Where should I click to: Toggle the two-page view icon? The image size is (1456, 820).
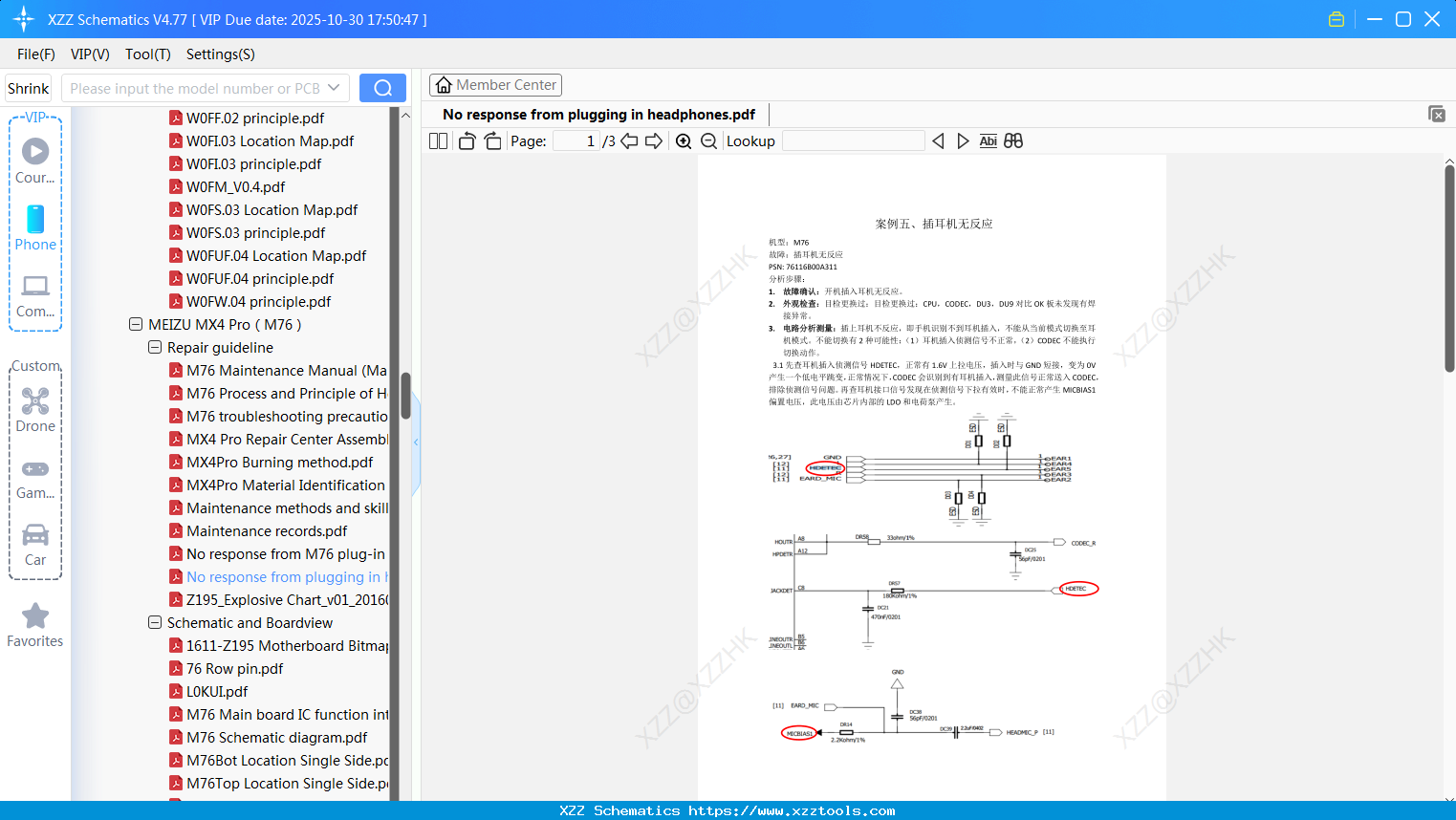point(438,140)
